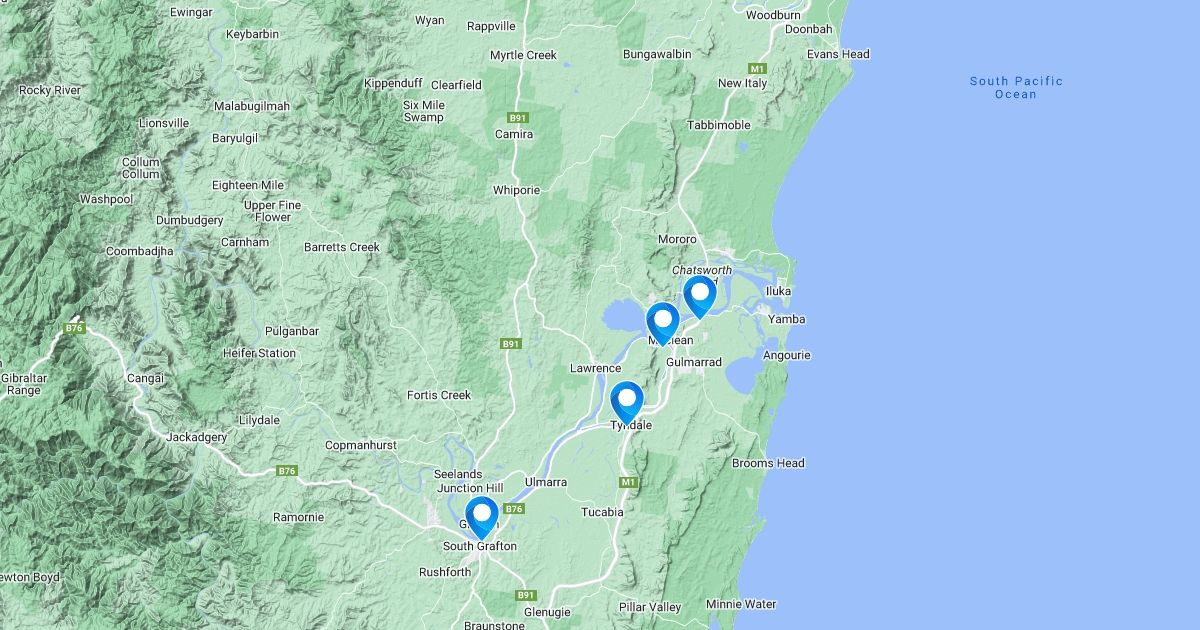
Task: Click the Brooms Head label
Action: [x=768, y=463]
